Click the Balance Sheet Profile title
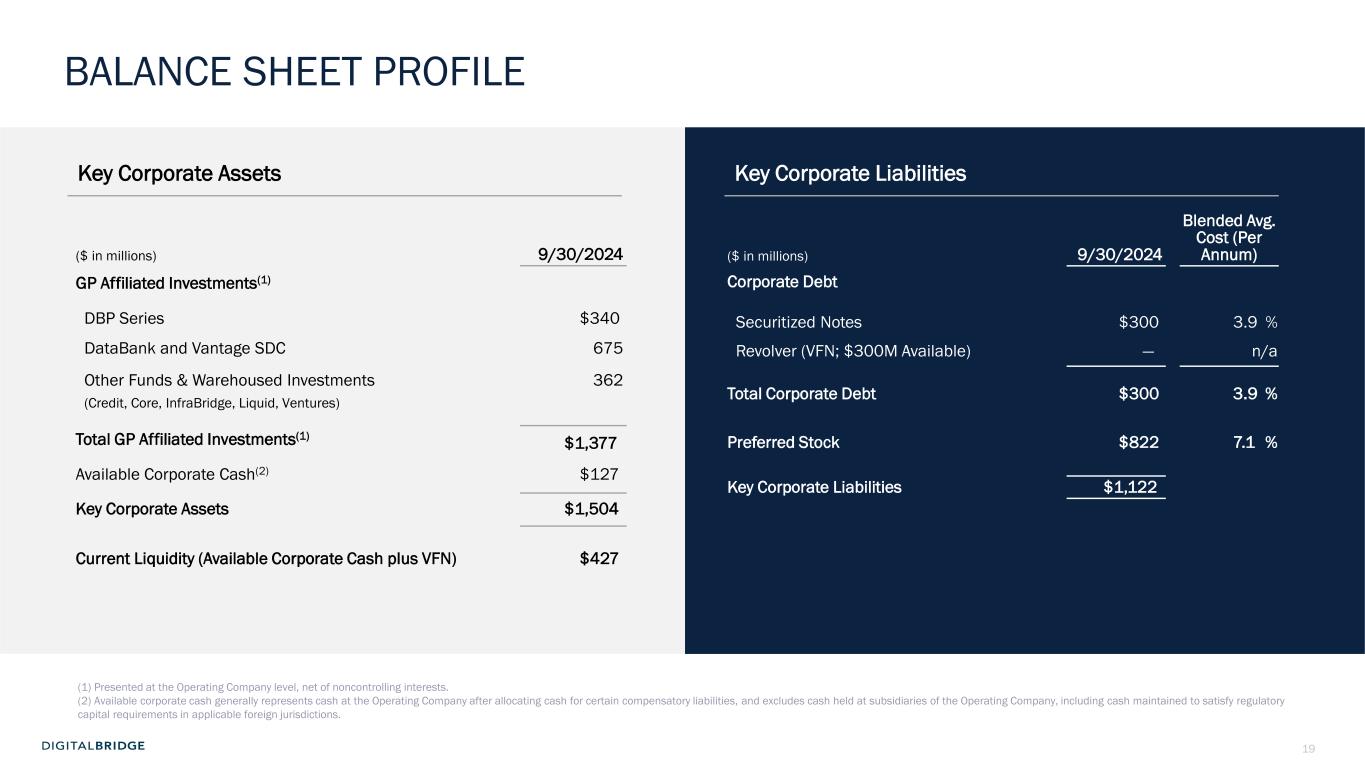This screenshot has width=1365, height=768. point(294,72)
